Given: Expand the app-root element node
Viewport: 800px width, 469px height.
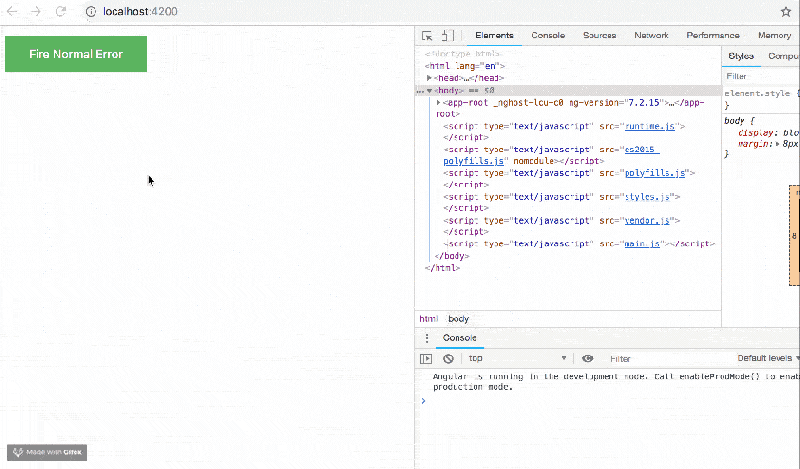Looking at the screenshot, I should coord(438,103).
